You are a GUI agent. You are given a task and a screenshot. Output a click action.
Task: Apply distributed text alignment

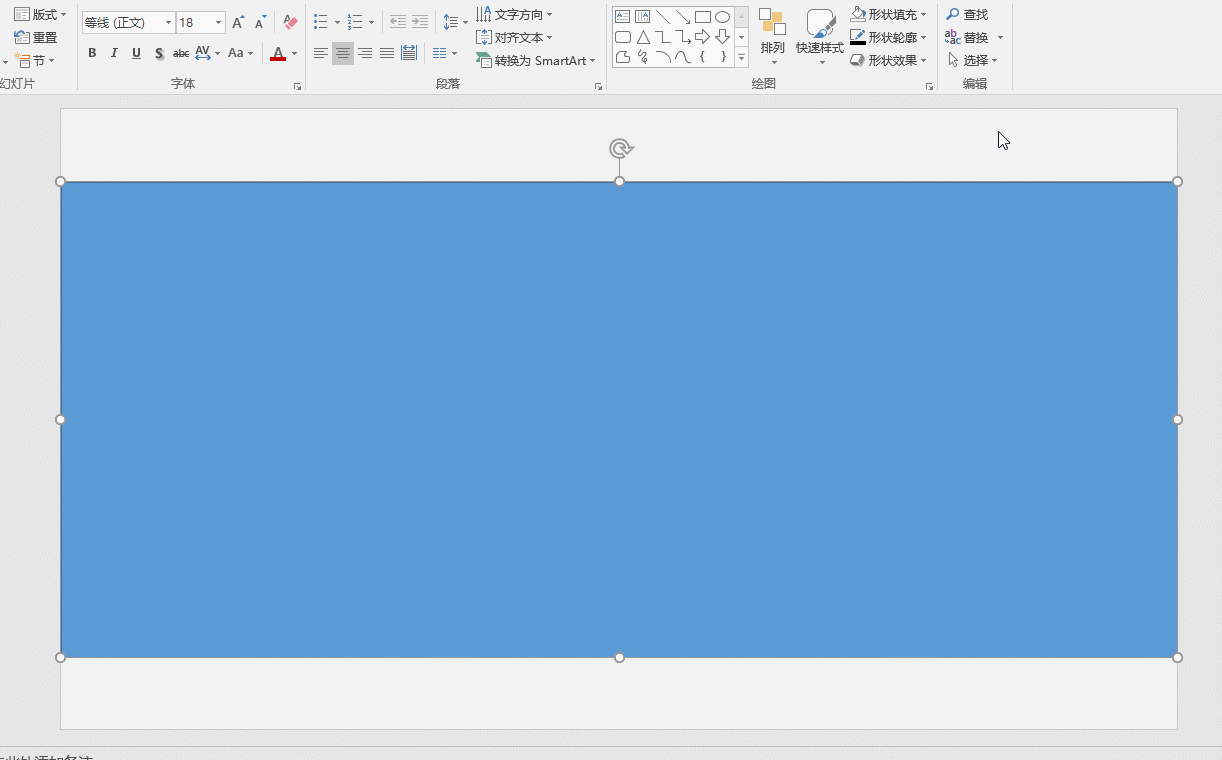pyautogui.click(x=409, y=53)
